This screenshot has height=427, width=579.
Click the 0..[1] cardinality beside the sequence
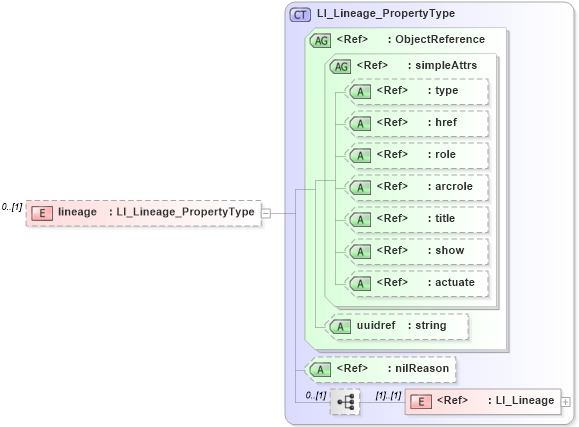click(316, 395)
